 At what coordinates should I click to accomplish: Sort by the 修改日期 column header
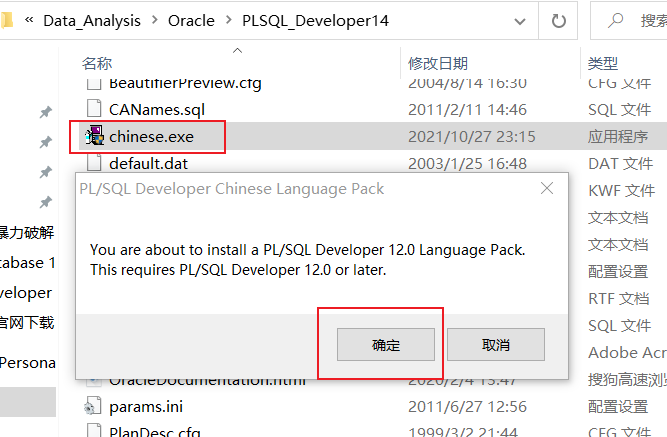(x=438, y=63)
